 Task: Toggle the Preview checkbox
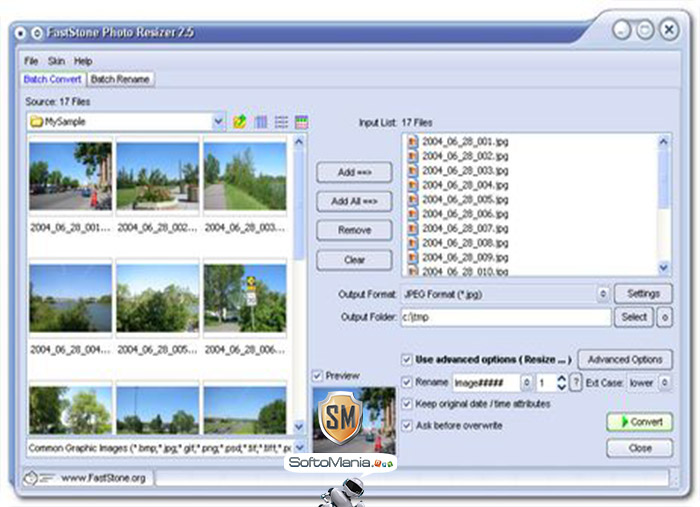coord(317,375)
